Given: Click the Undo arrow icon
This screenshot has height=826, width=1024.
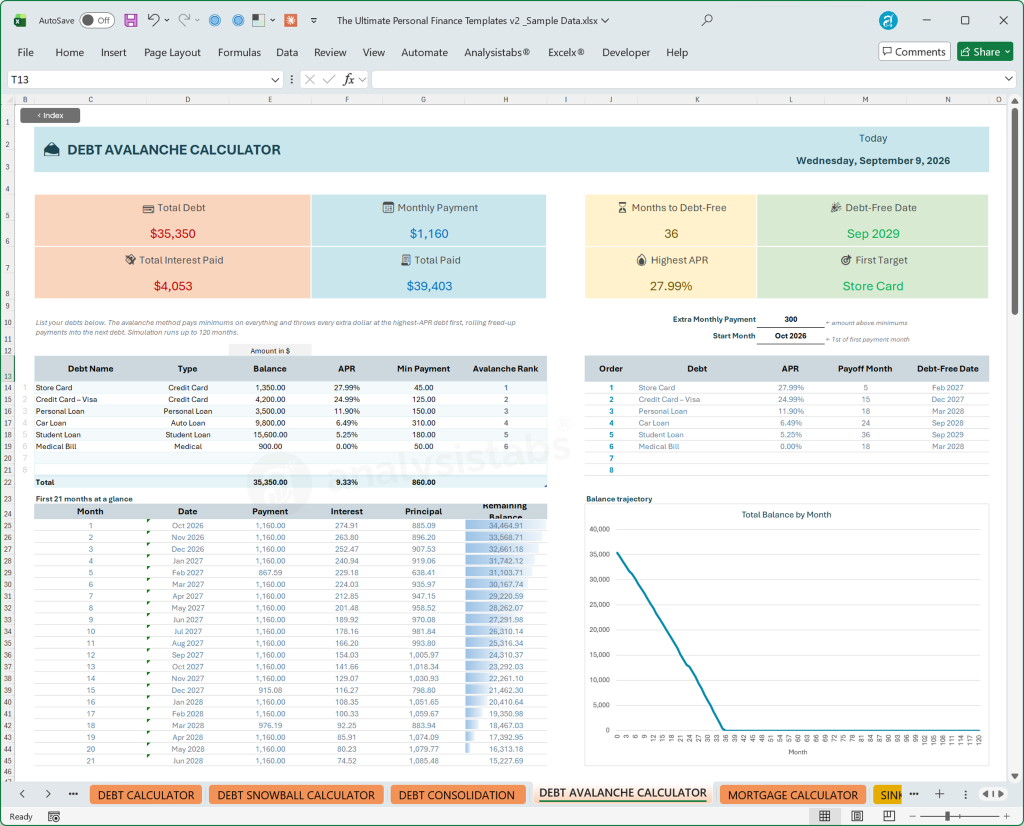Looking at the screenshot, I should tap(153, 20).
